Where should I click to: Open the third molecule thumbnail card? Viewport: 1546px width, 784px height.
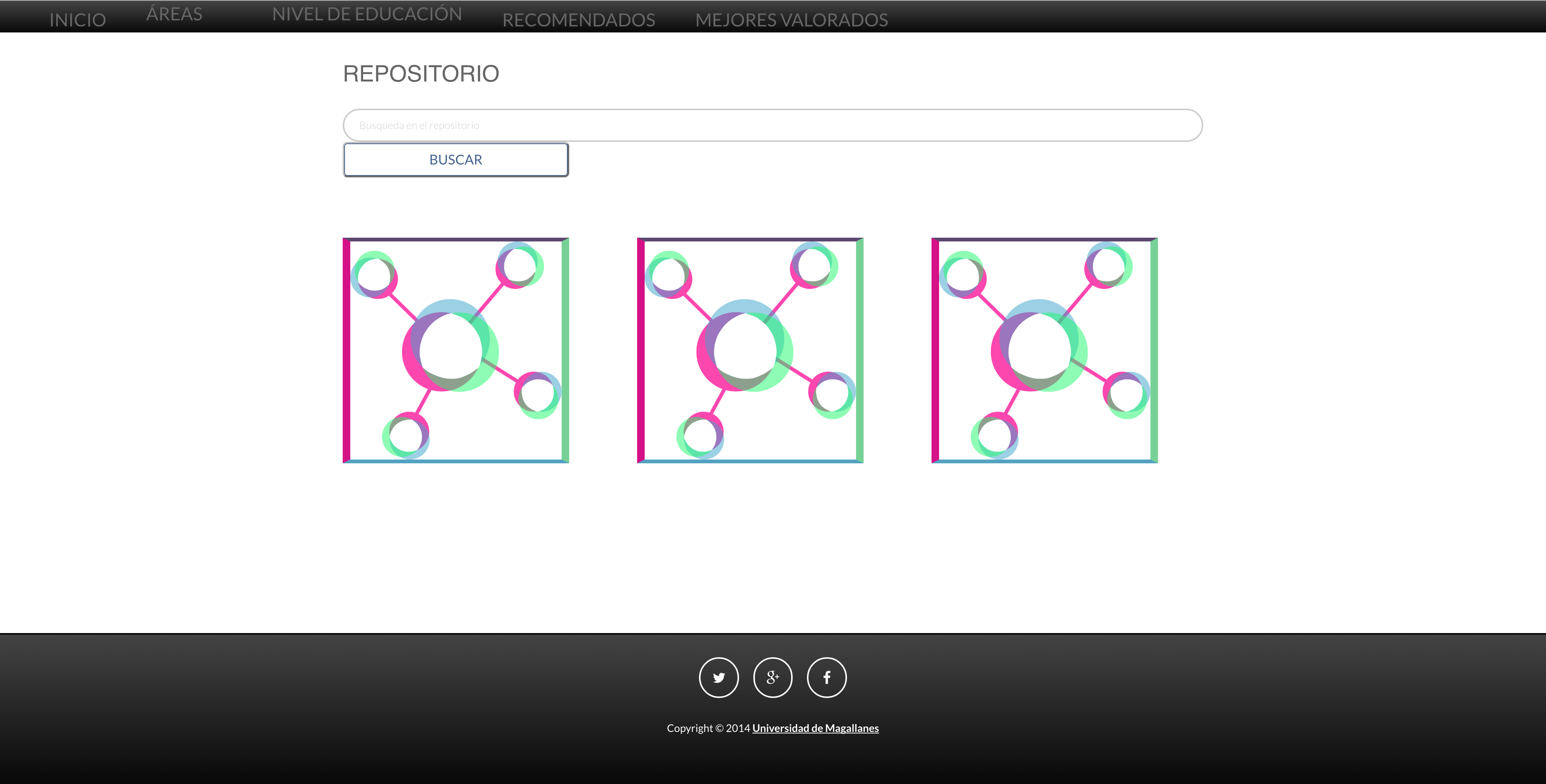[x=1044, y=350]
